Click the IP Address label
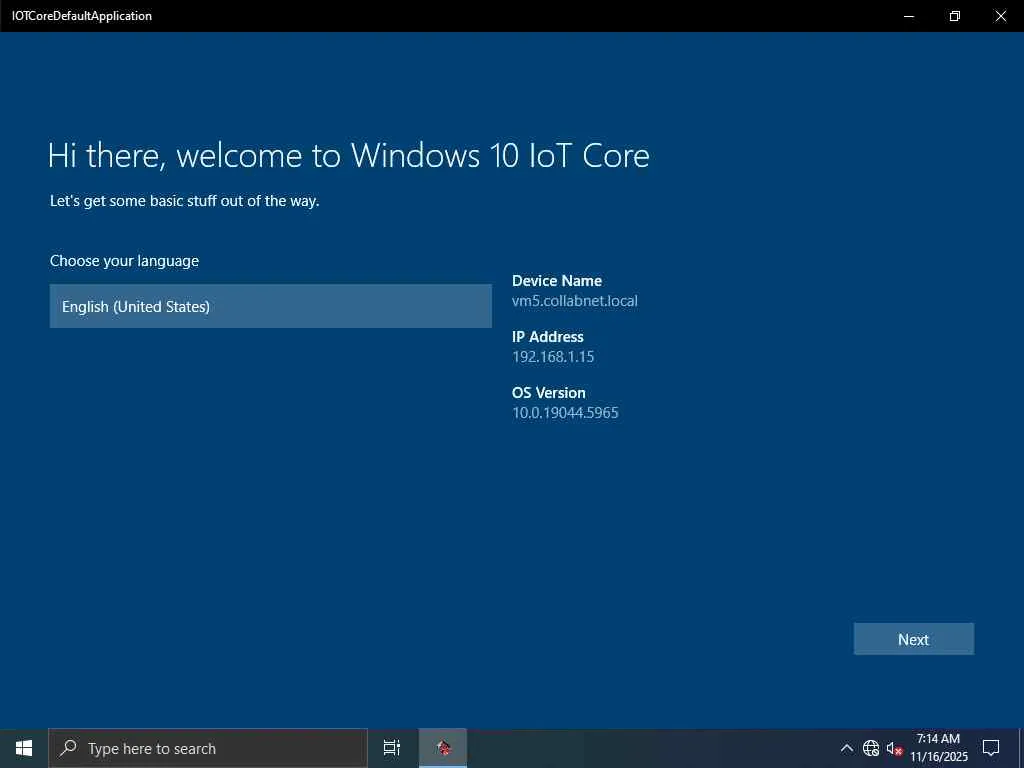Viewport: 1024px width, 768px height. point(548,337)
